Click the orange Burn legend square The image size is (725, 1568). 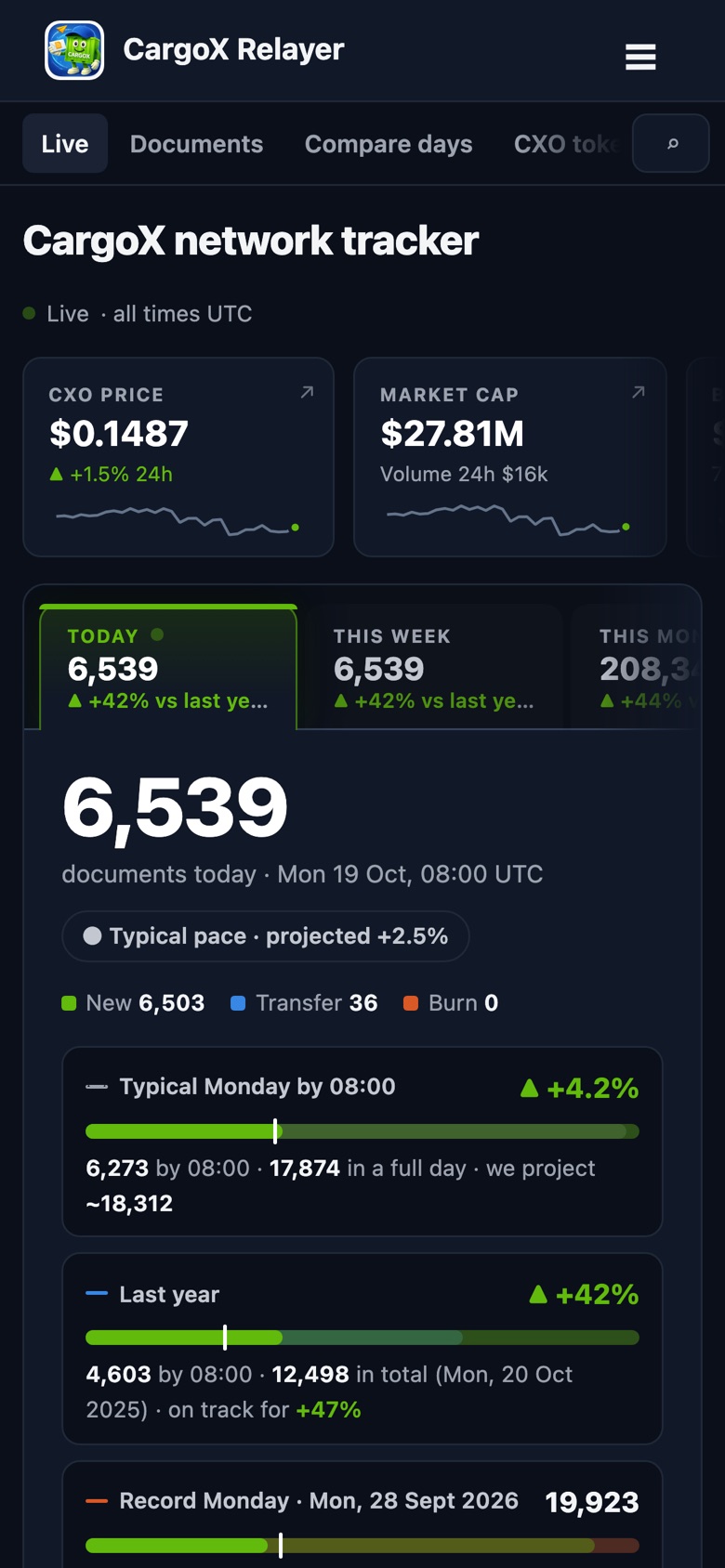(x=411, y=1003)
